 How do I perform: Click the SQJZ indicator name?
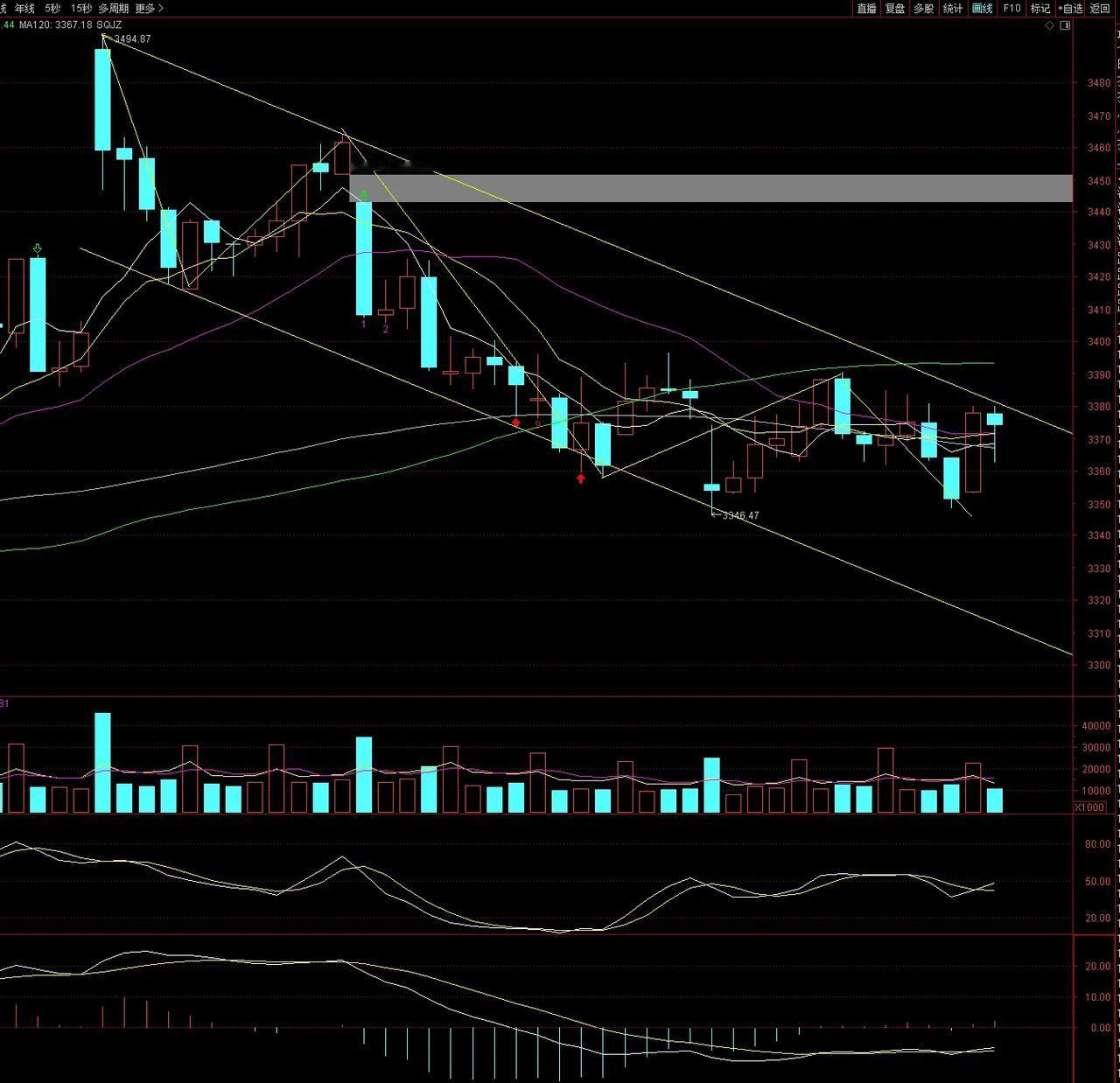pyautogui.click(x=108, y=25)
